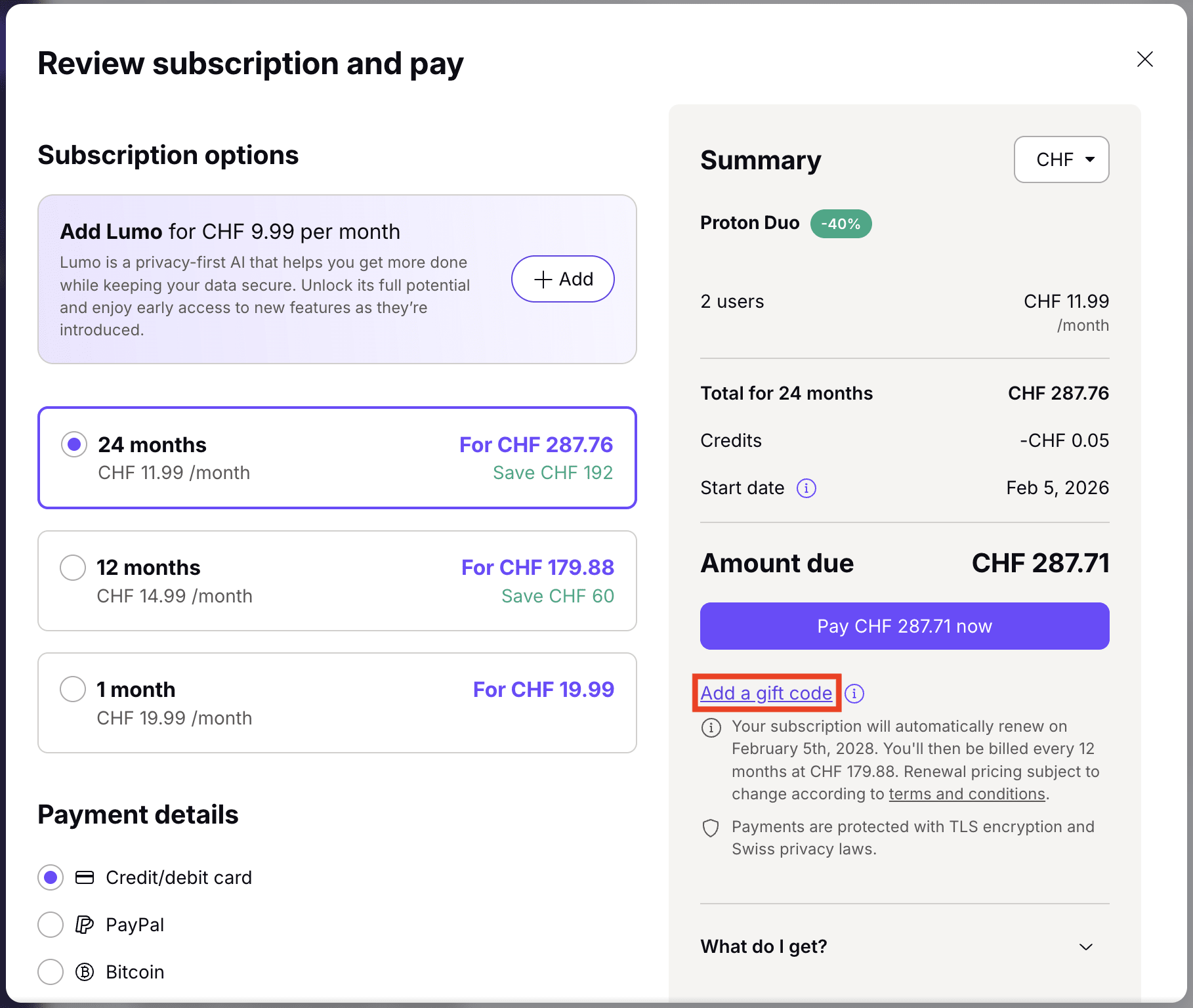Screen dimensions: 1193x1008
Task: Open the Add a gift code link
Action: pyautogui.click(x=766, y=693)
